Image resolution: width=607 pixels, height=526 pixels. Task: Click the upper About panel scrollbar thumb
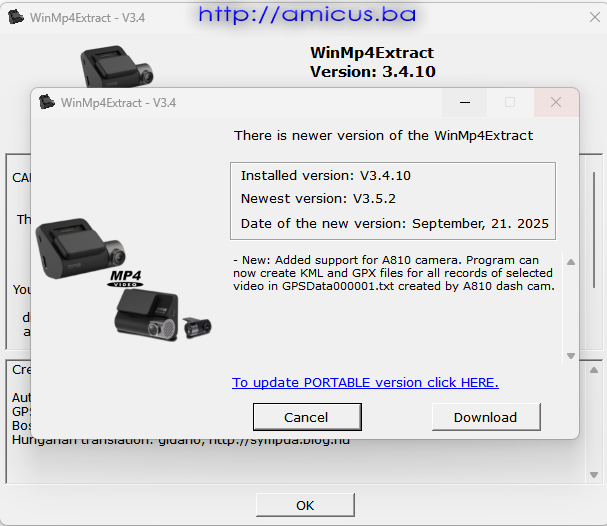[x=594, y=230]
